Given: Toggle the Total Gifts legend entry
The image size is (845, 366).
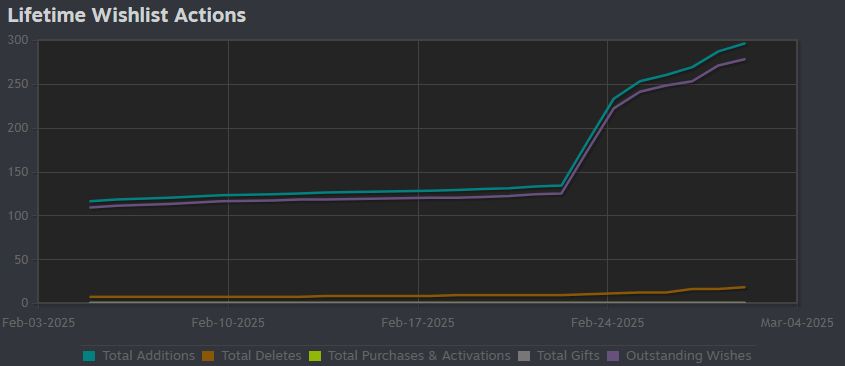Looking at the screenshot, I should pos(558,356).
